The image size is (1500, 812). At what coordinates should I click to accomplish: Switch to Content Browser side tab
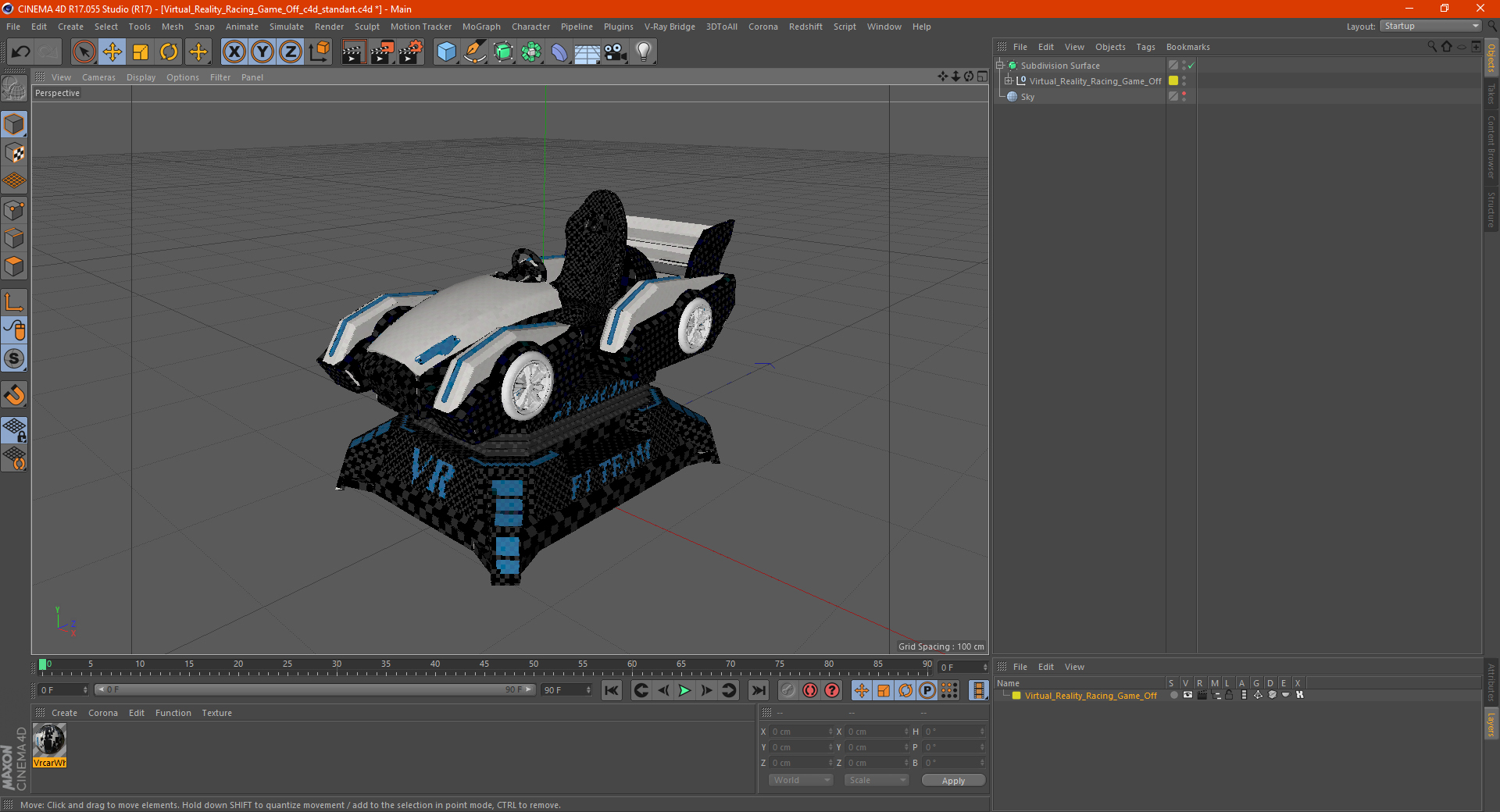coord(1491,147)
